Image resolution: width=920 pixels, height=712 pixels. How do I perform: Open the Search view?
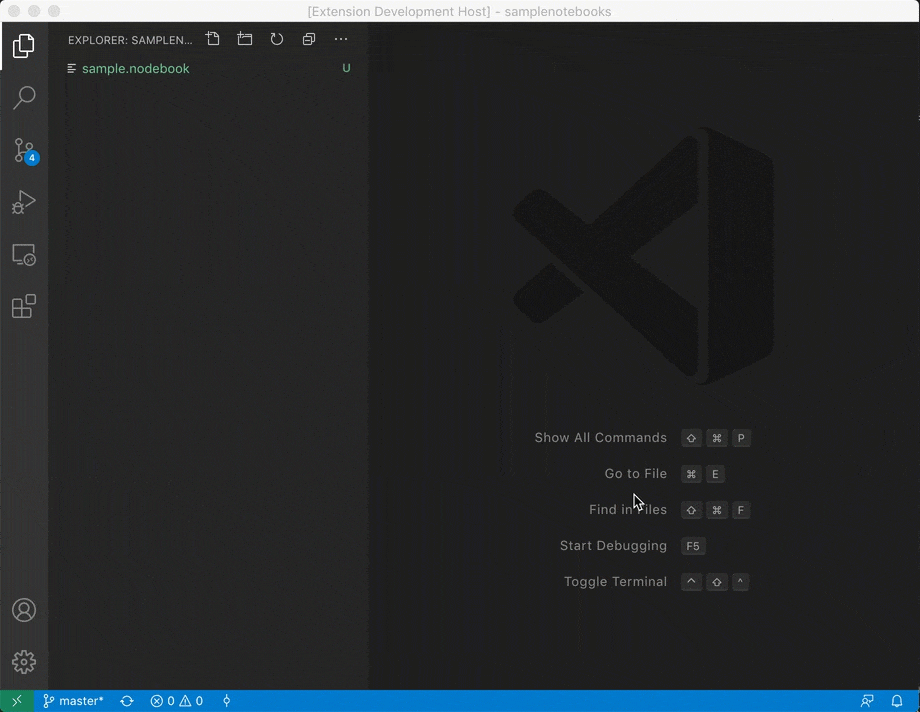tap(24, 97)
